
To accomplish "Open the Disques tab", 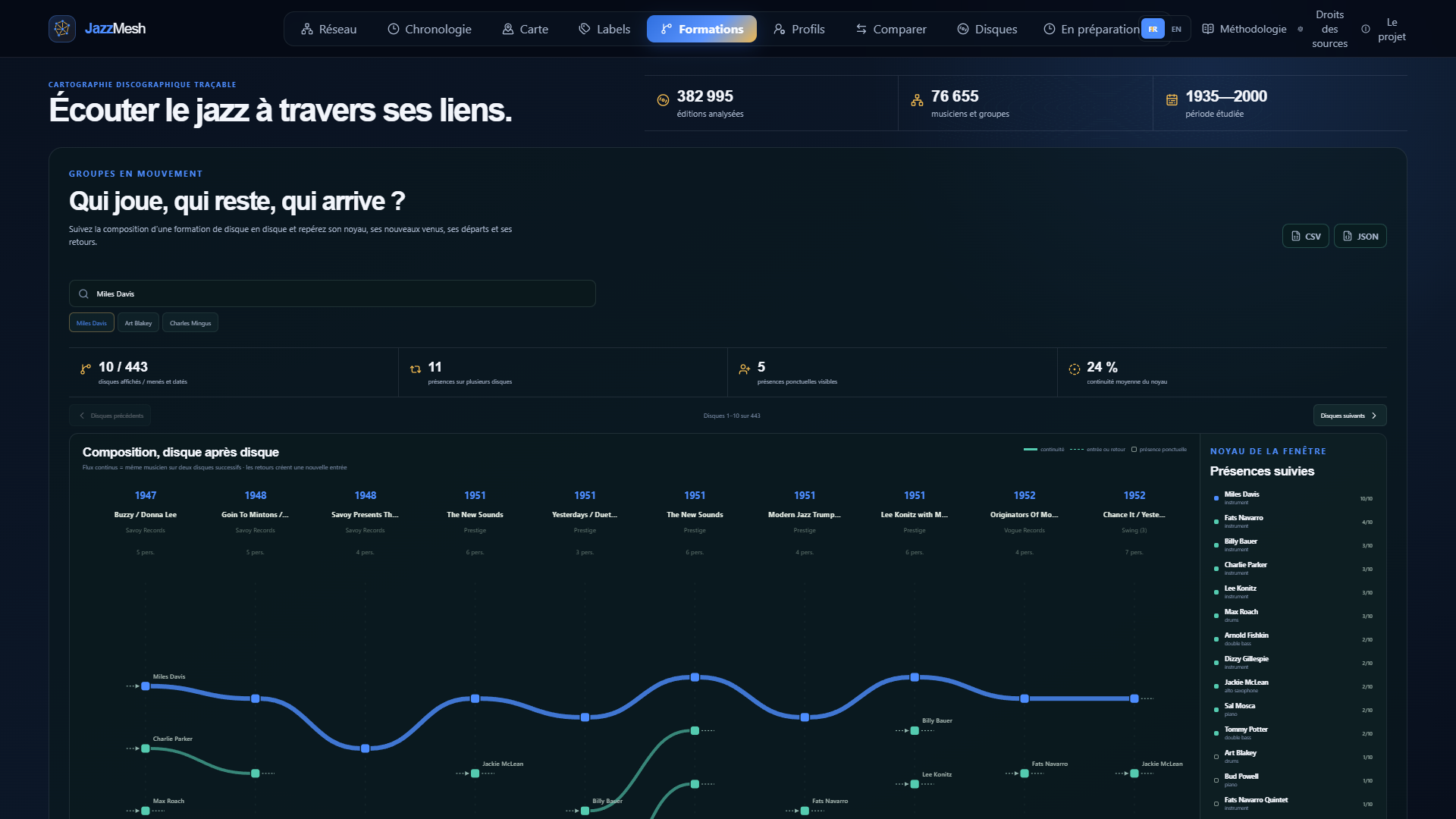I will click(x=987, y=29).
